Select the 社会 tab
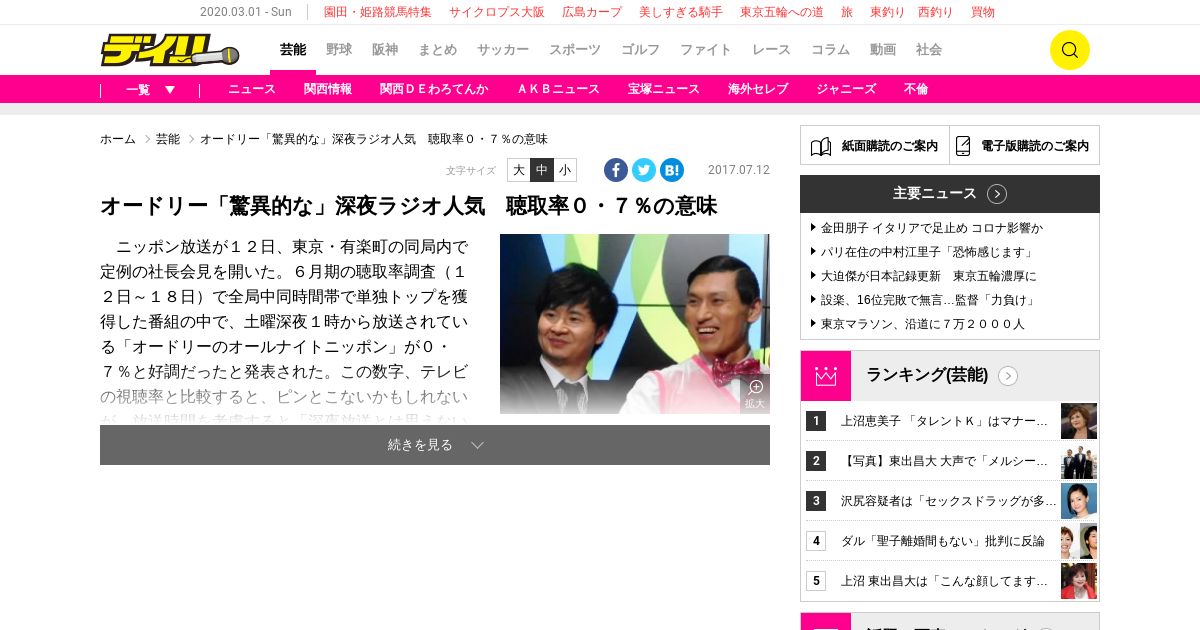1200x630 pixels. coord(929,50)
